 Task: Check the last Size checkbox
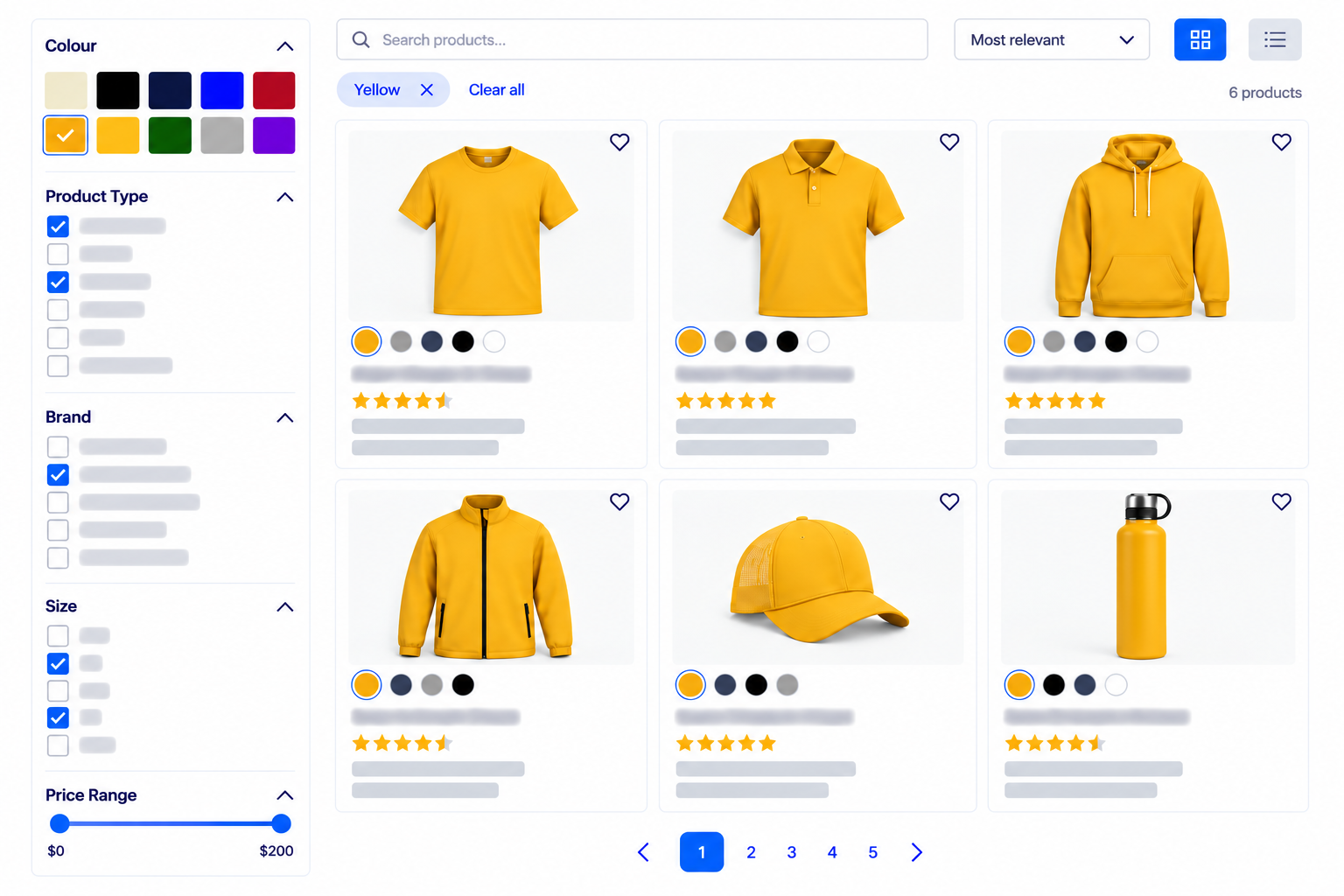tap(58, 745)
